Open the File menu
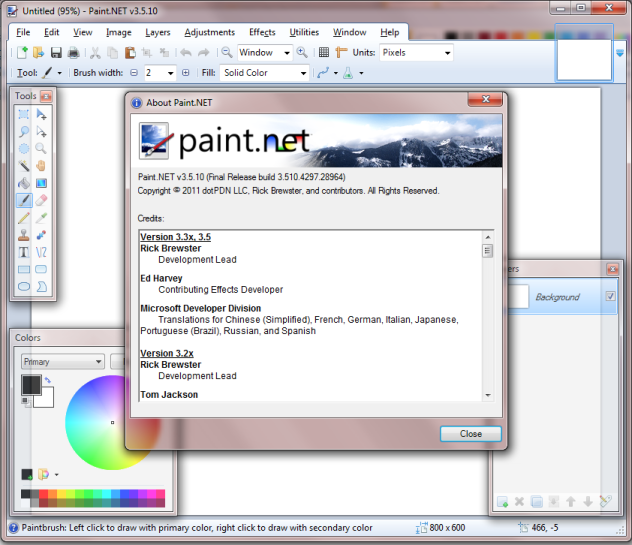The image size is (632, 545). tap(23, 32)
